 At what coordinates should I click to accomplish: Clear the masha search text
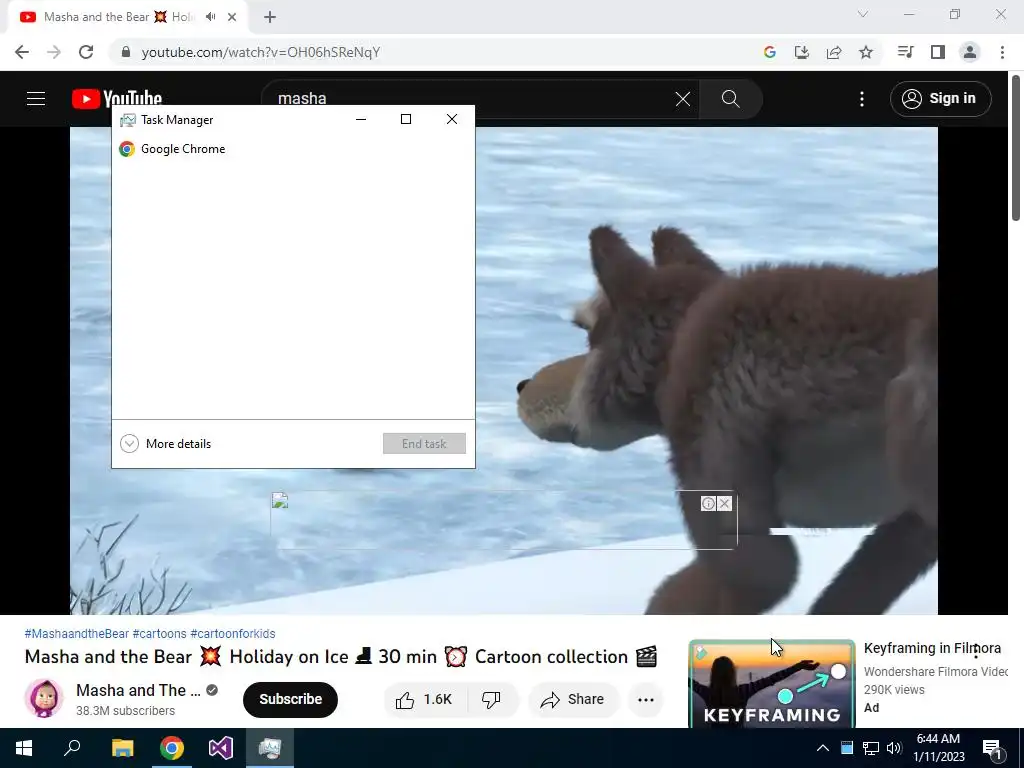(x=682, y=99)
